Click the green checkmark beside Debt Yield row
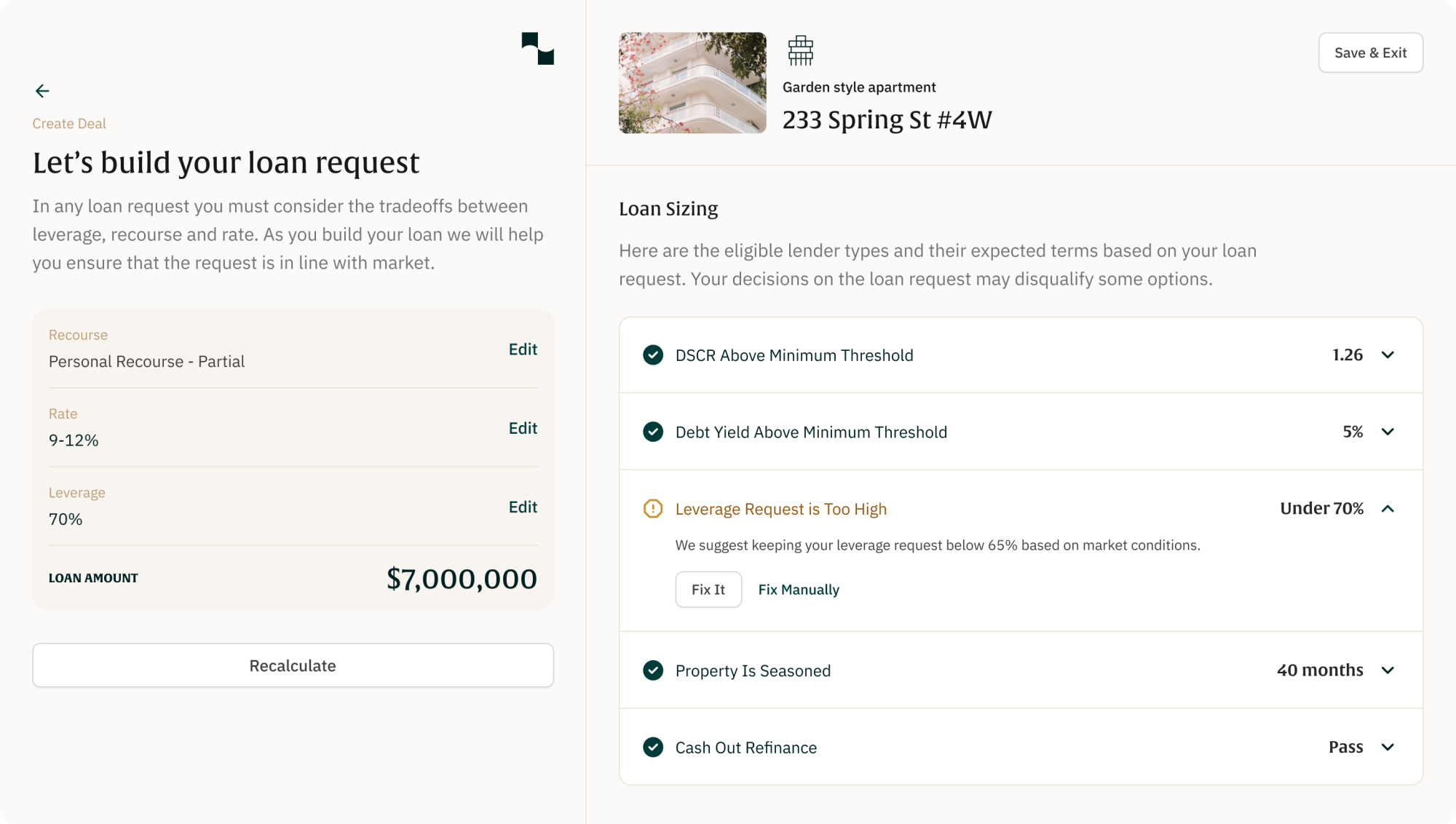 coord(653,432)
